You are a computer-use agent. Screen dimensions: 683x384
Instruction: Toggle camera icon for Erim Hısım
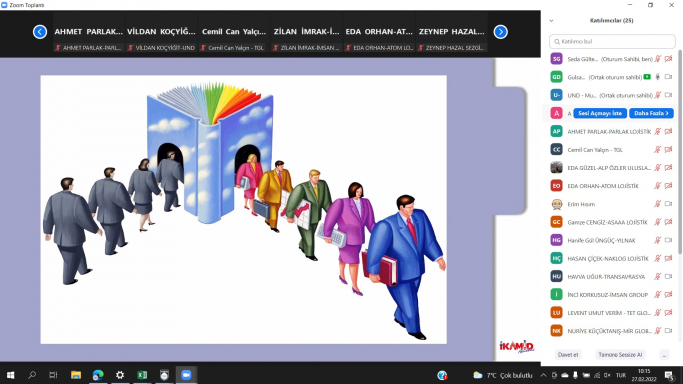(669, 204)
